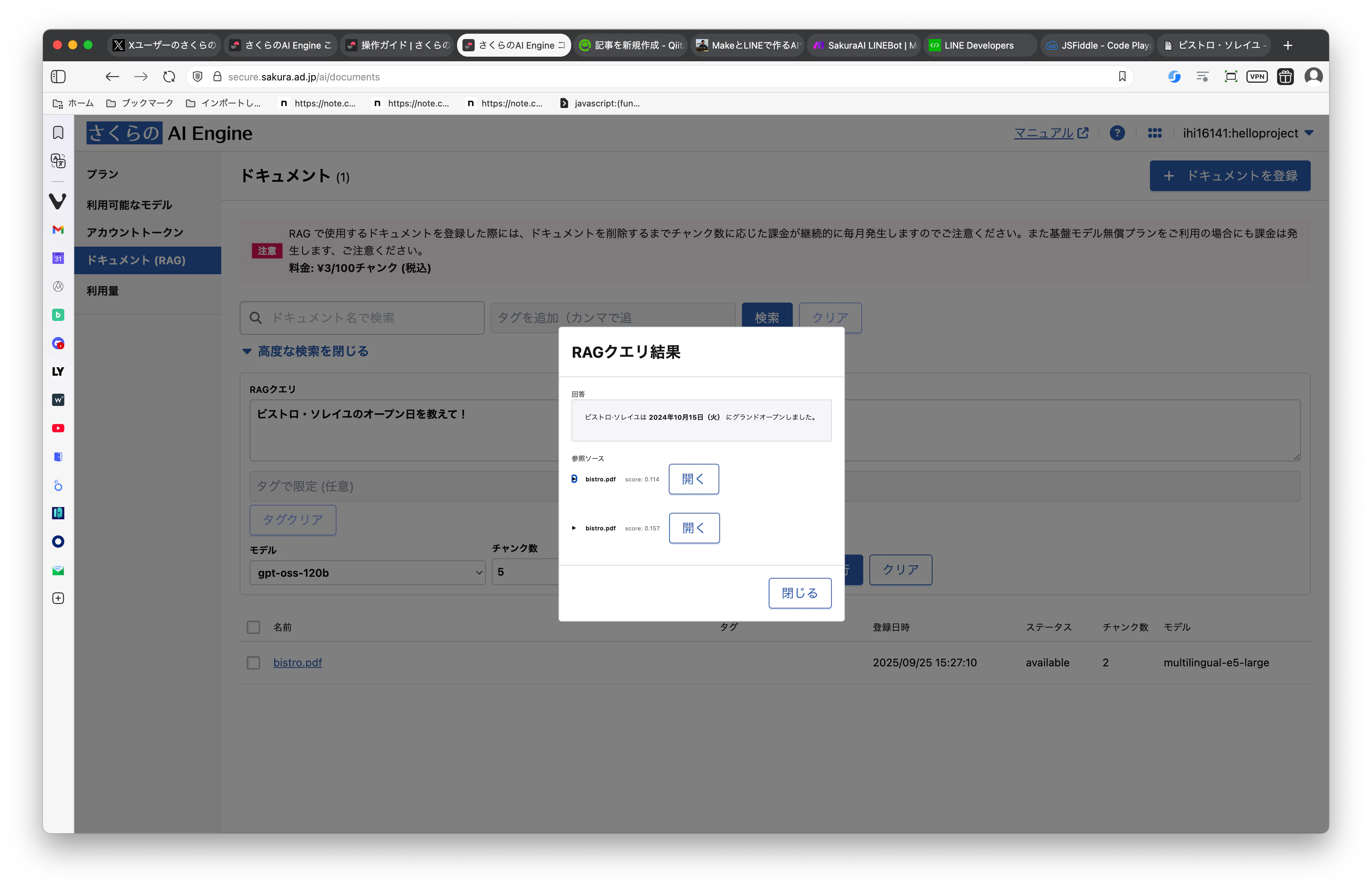Open the マニュアル link

point(1051,133)
